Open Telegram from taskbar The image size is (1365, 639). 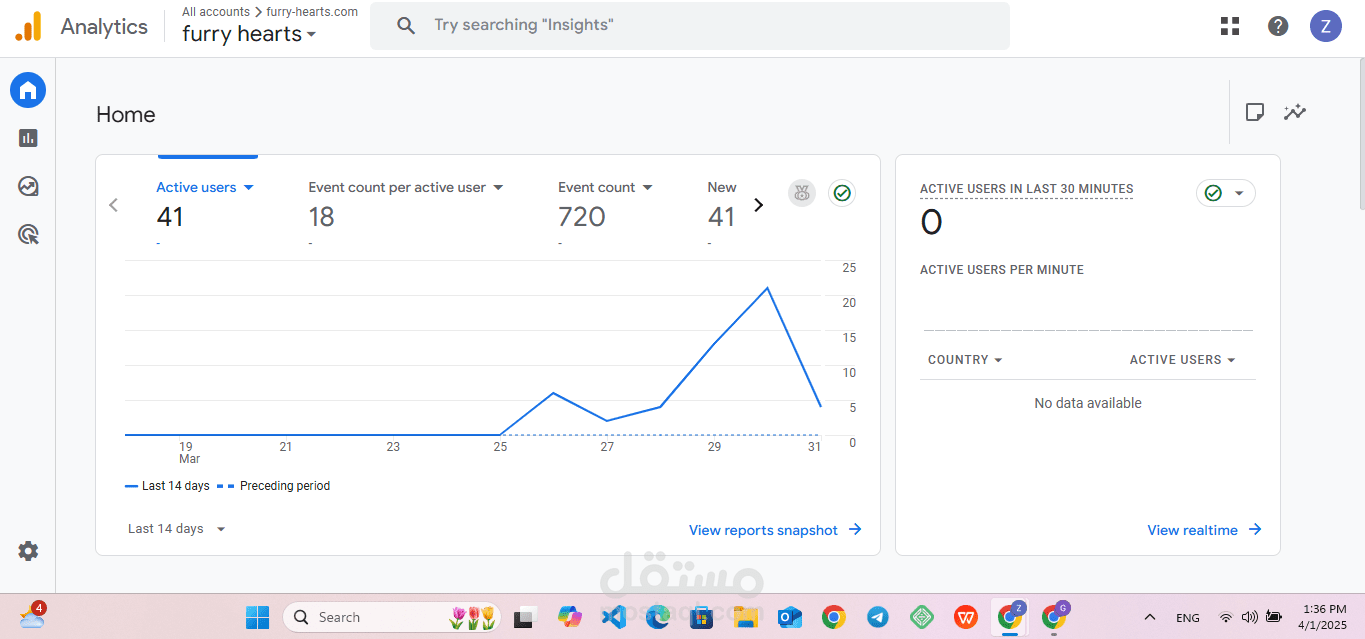pyautogui.click(x=877, y=618)
